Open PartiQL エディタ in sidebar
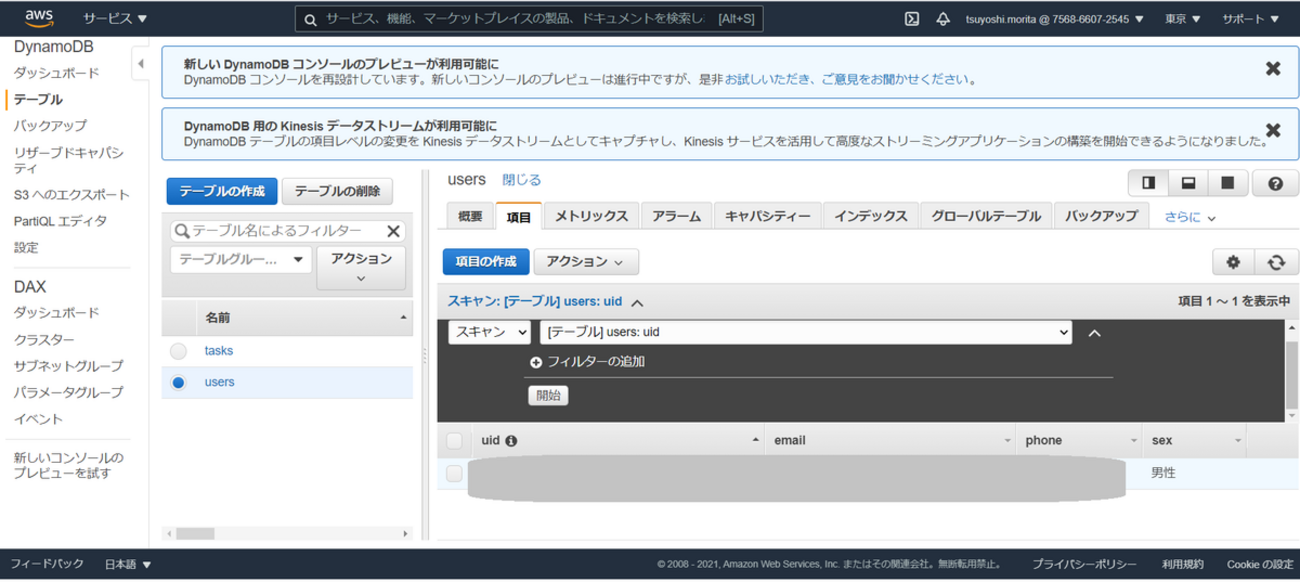 (60, 221)
